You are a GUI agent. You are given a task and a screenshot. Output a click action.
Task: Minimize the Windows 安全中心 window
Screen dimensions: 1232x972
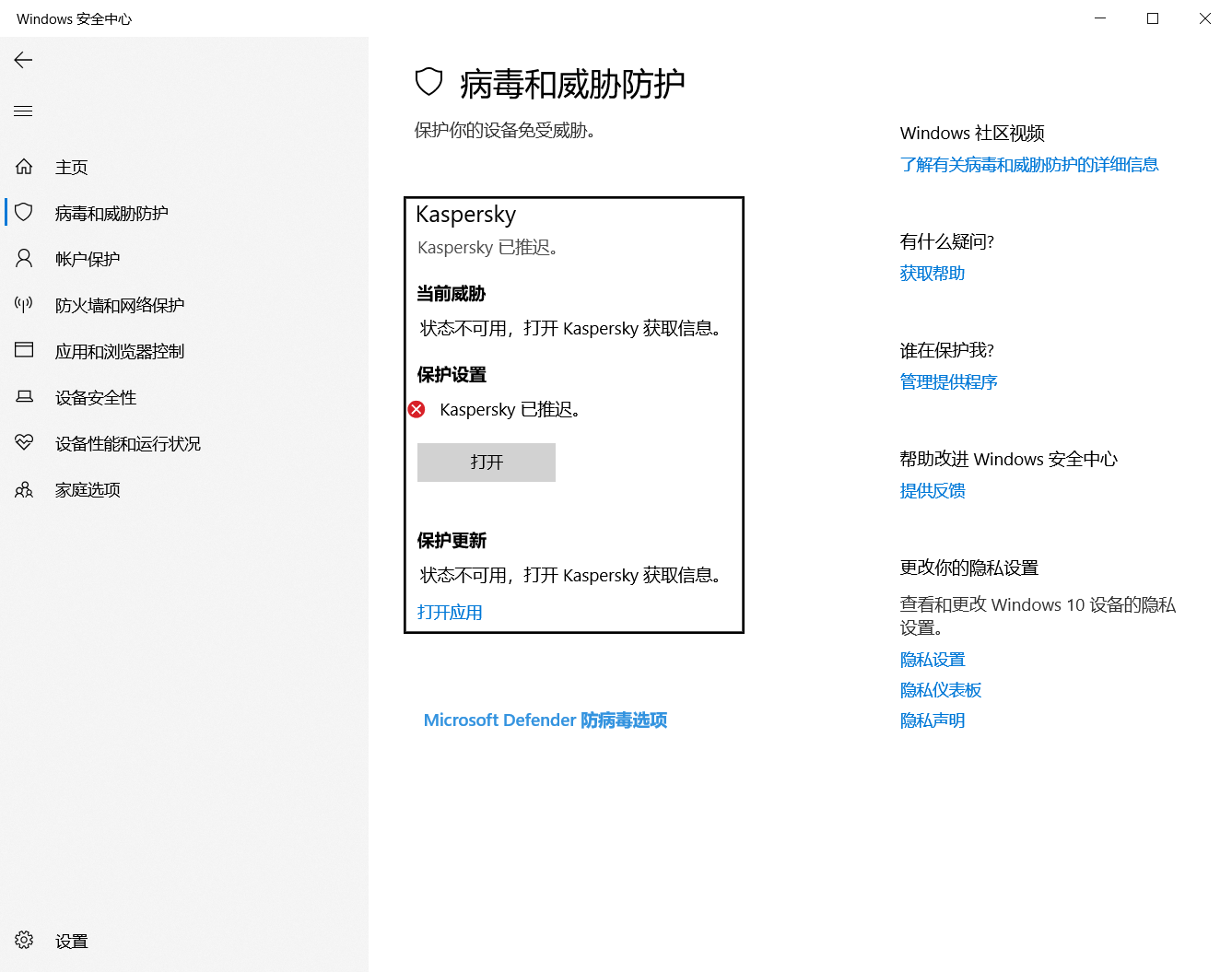[1100, 18]
